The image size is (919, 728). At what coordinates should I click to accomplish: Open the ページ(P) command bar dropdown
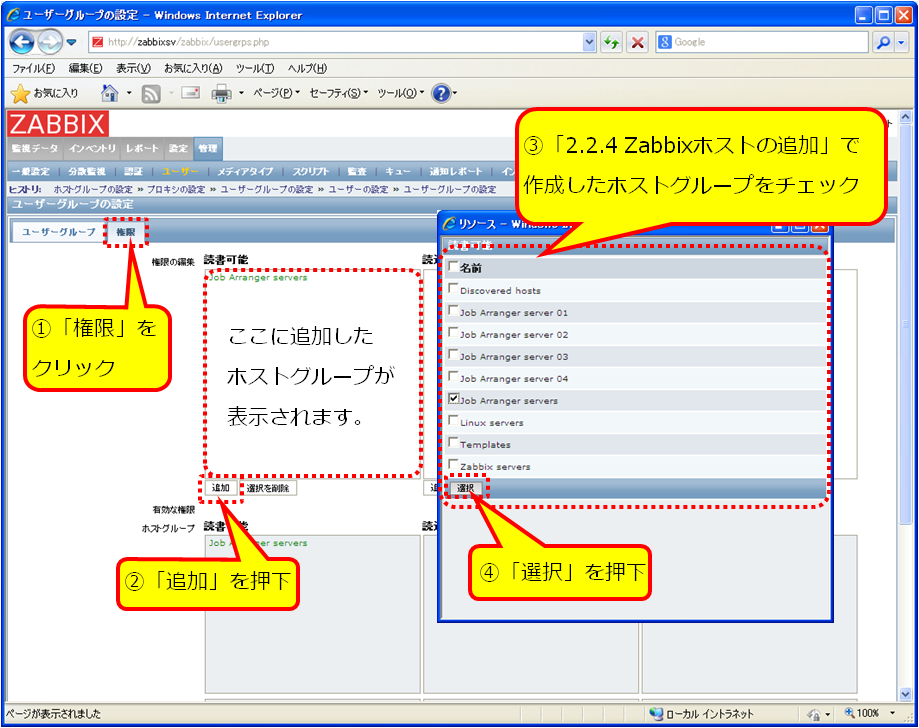click(x=276, y=93)
